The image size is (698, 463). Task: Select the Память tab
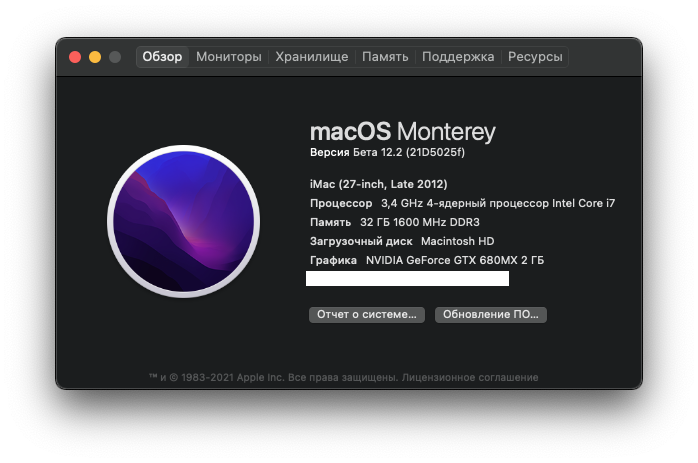385,57
